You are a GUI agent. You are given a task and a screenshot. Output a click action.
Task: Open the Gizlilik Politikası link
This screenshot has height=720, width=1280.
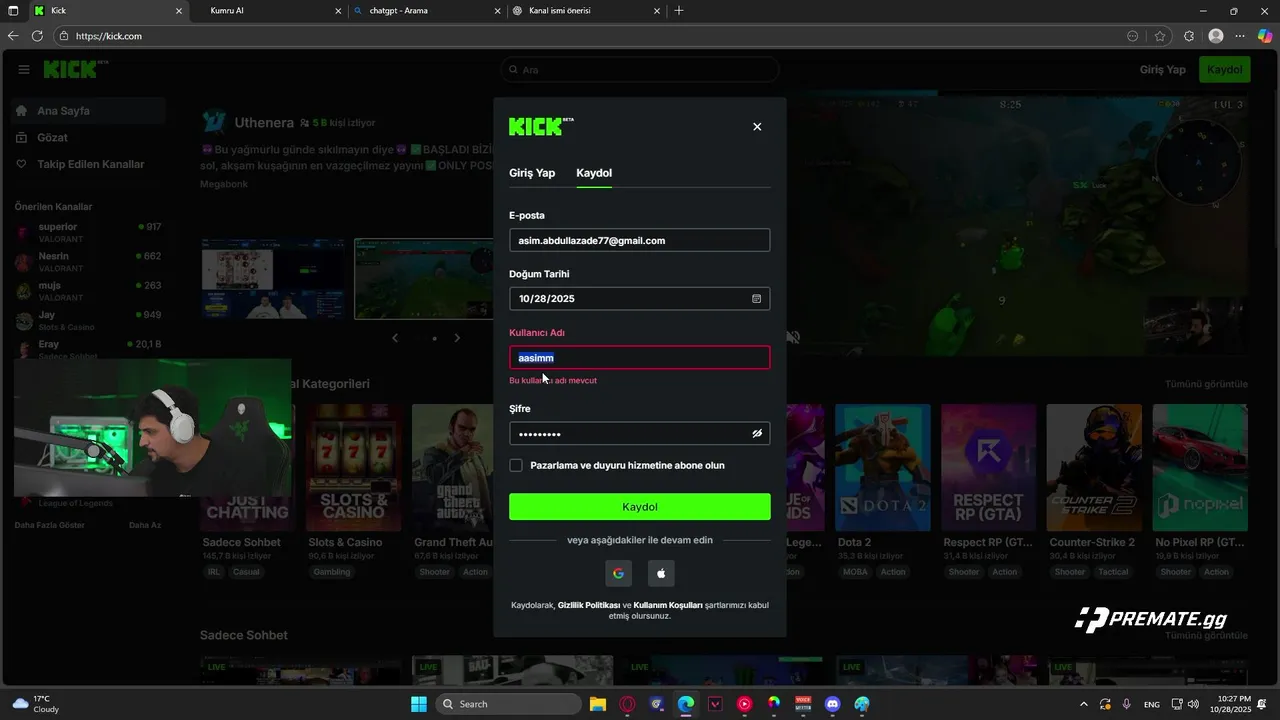588,605
